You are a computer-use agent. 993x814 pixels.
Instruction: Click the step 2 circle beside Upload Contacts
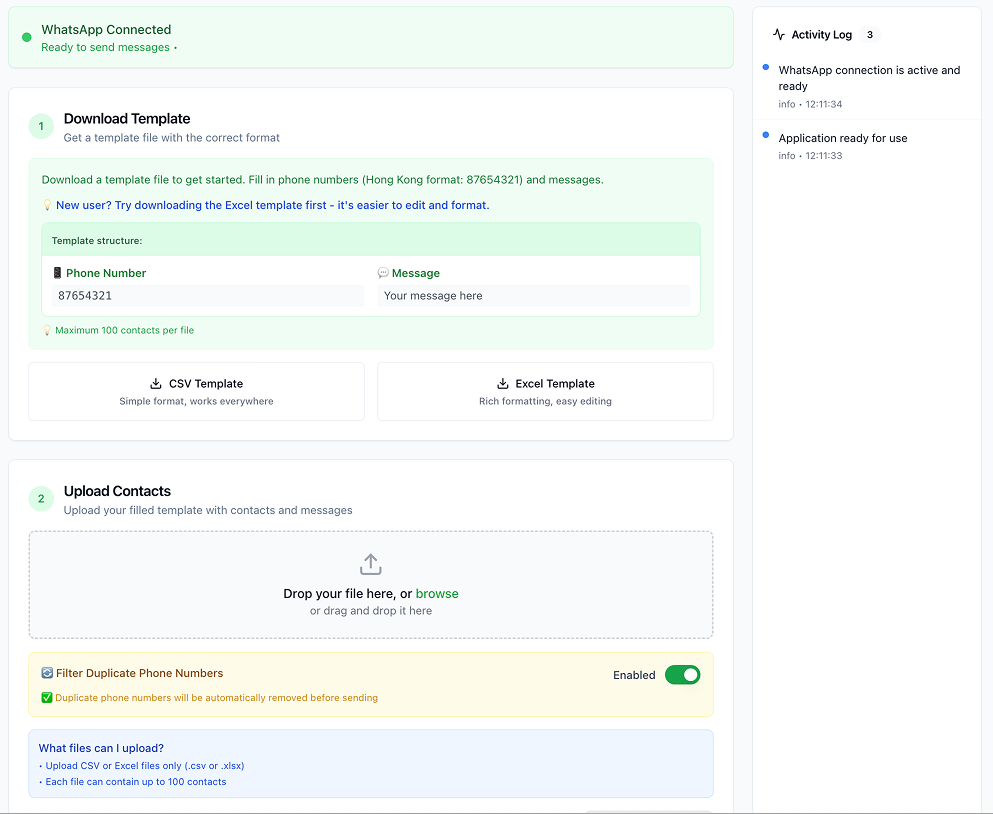(41, 498)
